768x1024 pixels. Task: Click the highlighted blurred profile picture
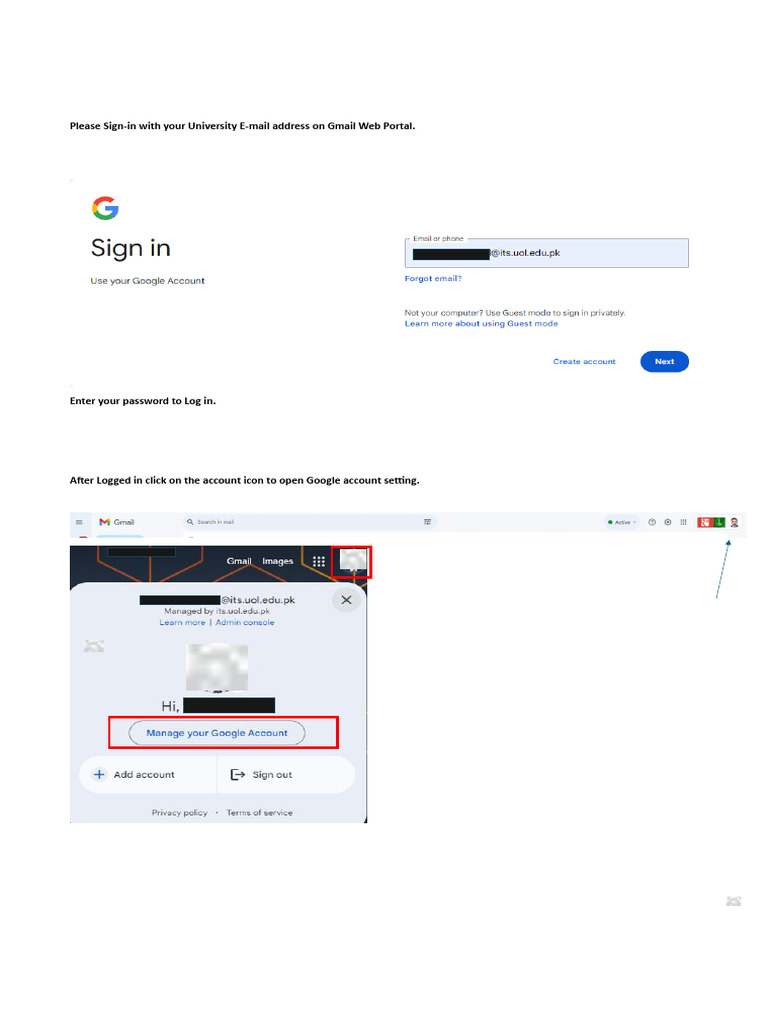(353, 562)
